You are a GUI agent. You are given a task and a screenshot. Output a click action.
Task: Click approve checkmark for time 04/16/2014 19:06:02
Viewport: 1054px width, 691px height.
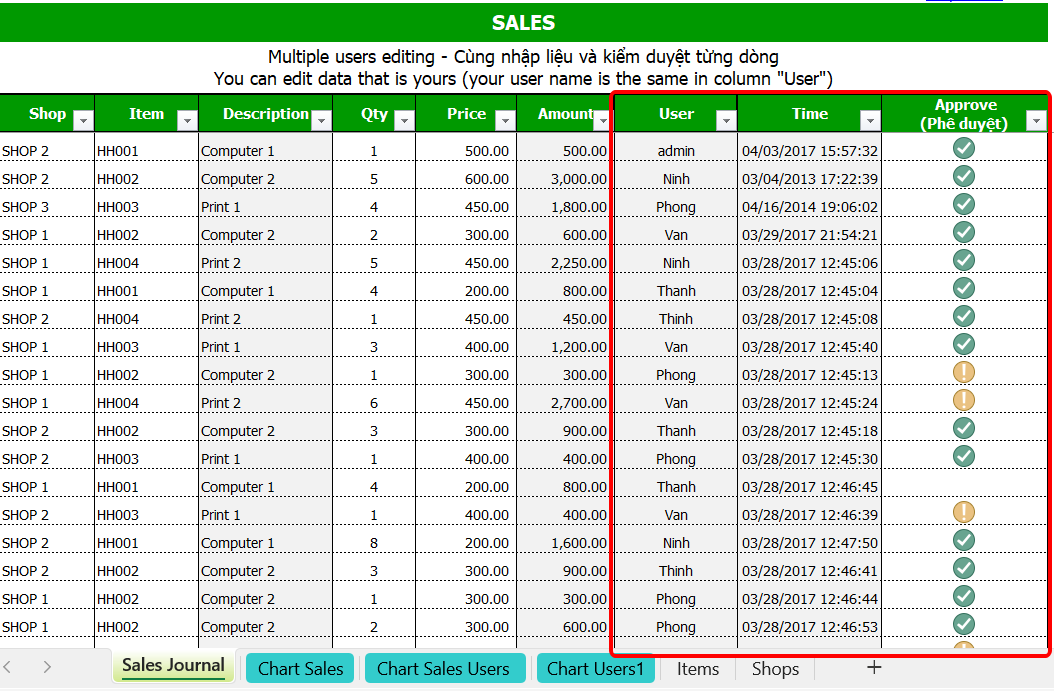coord(963,205)
